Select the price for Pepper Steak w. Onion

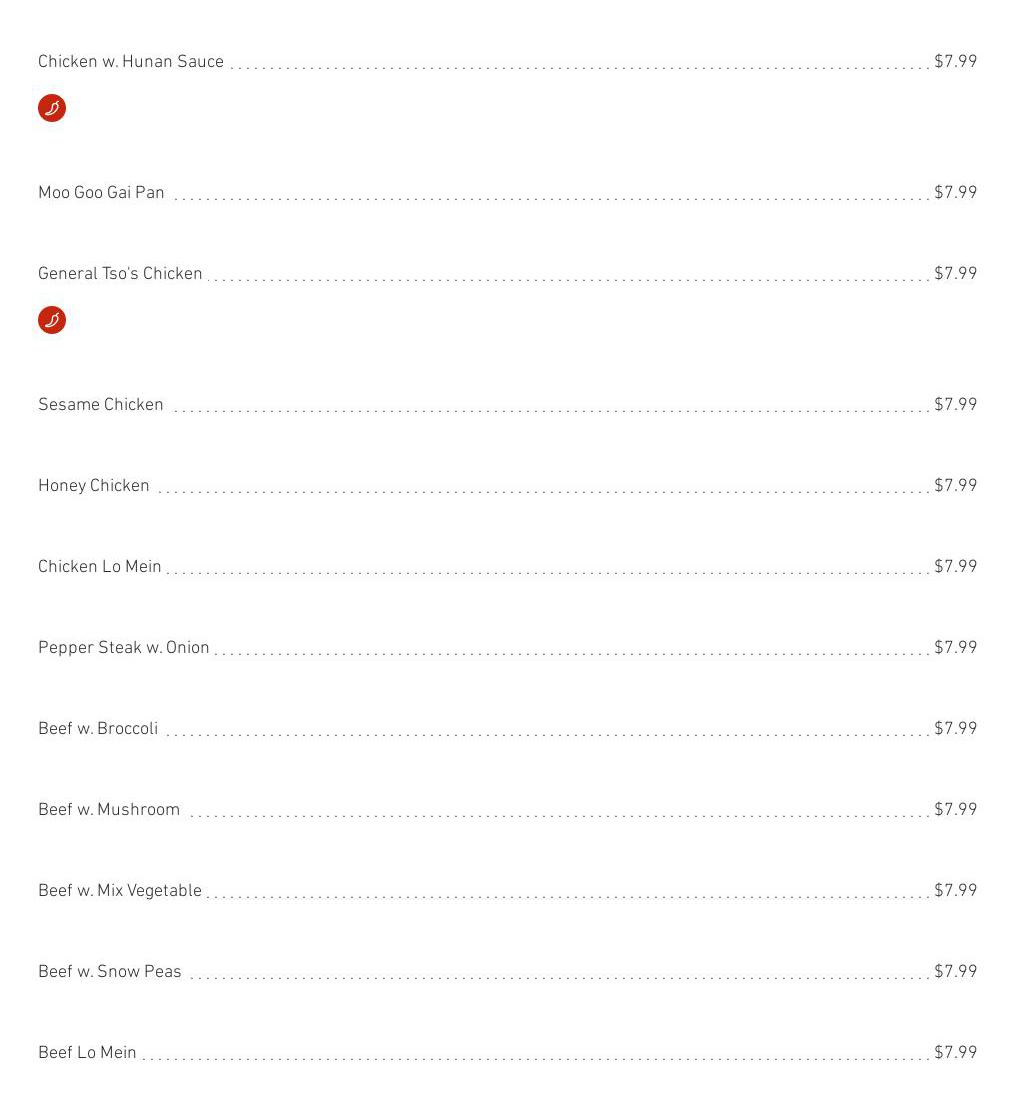pos(955,648)
